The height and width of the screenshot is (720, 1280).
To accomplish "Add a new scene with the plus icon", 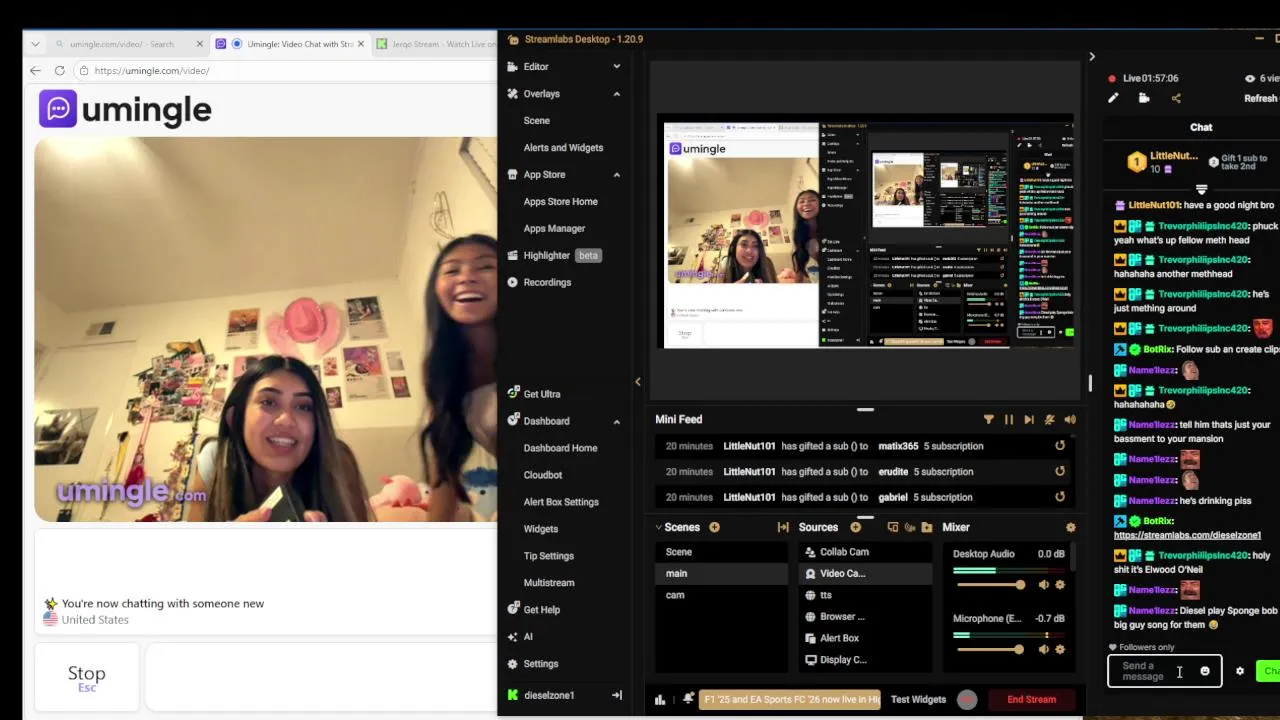I will (x=714, y=527).
